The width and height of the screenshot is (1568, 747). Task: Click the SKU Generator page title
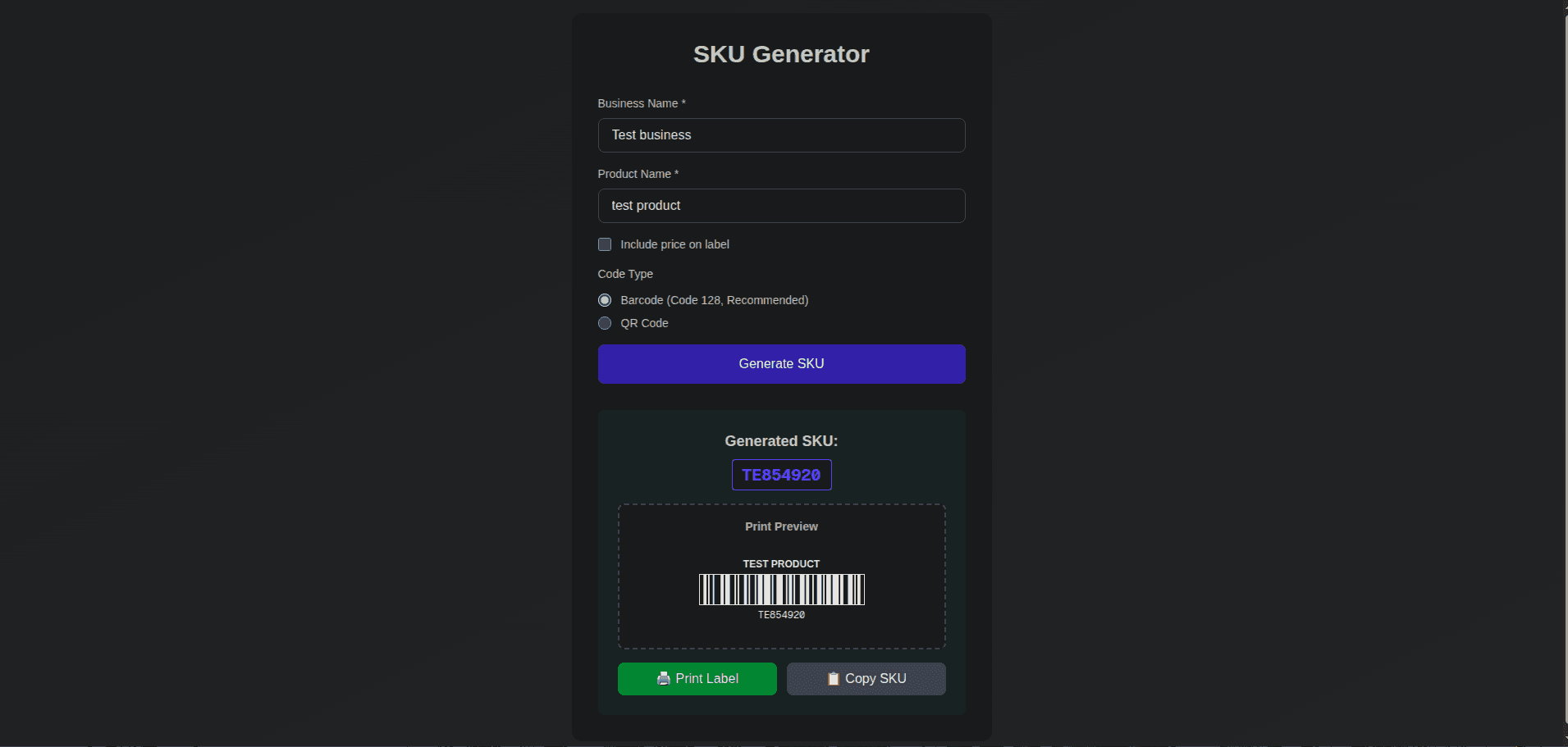[780, 54]
